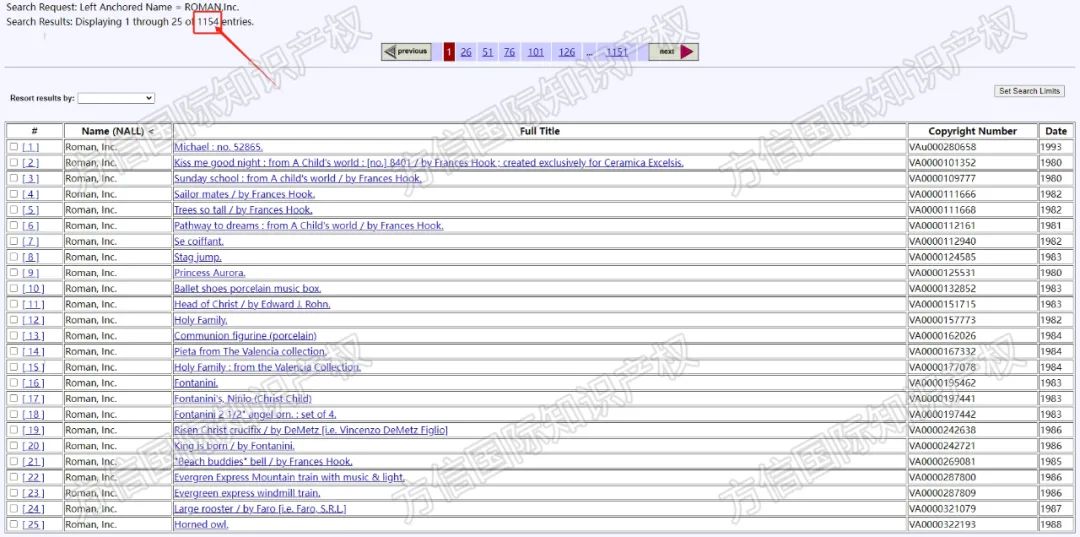Click the Set Search Limits button
Image resolution: width=1080 pixels, height=537 pixels.
click(x=1030, y=91)
